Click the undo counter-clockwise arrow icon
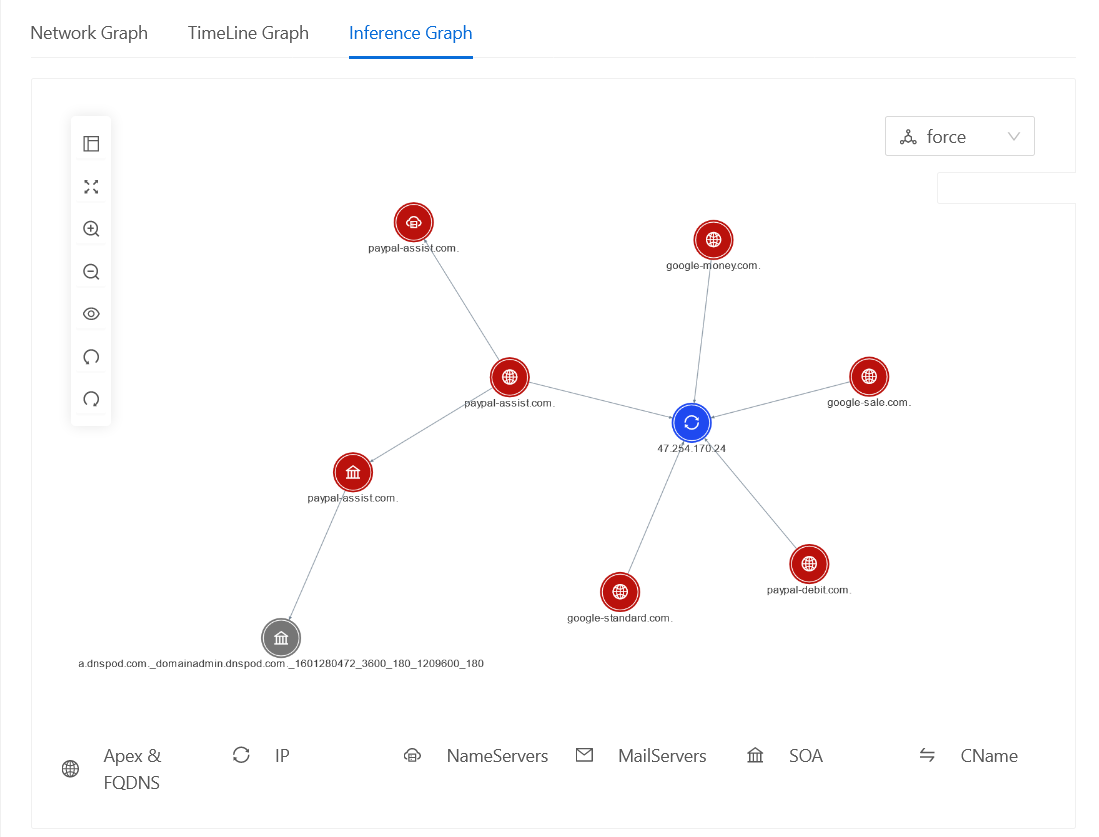Image resolution: width=1099 pixels, height=837 pixels. [x=91, y=357]
